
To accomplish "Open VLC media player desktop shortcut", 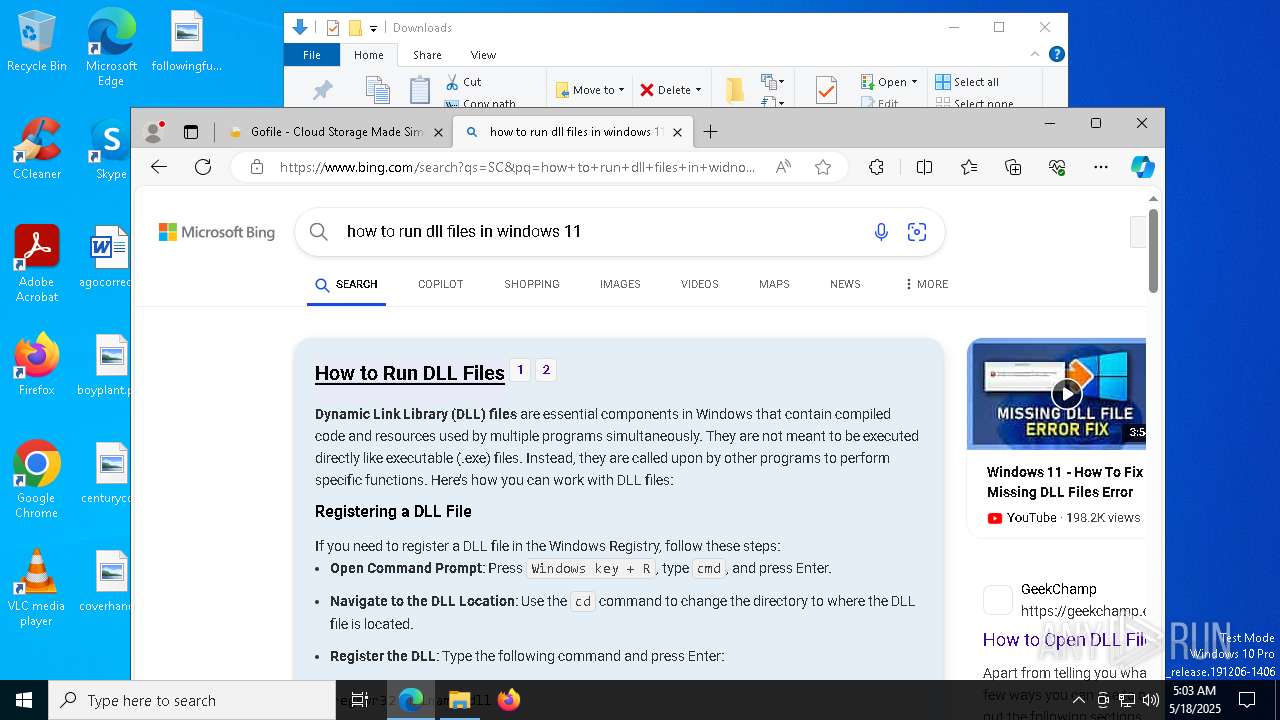I will click(x=37, y=588).
